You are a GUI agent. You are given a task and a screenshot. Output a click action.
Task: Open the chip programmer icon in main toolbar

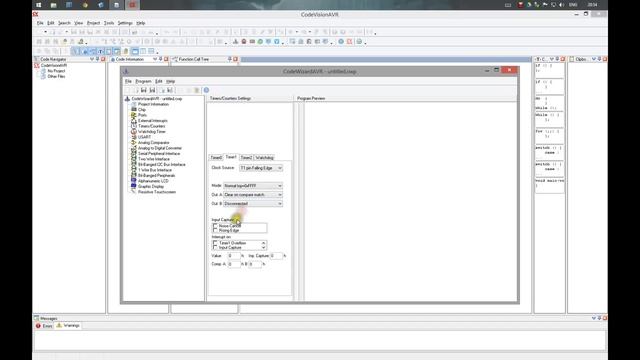coord(252,41)
